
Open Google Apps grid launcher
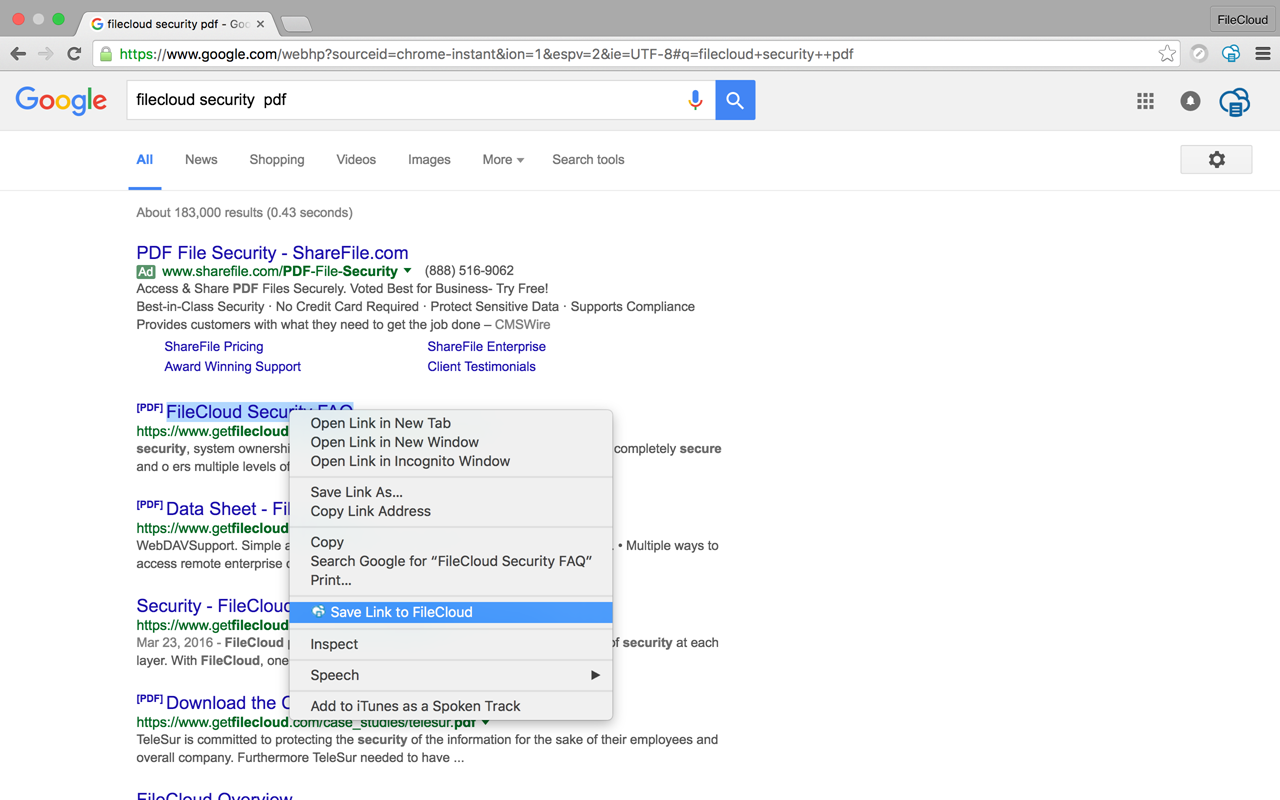[x=1145, y=101]
